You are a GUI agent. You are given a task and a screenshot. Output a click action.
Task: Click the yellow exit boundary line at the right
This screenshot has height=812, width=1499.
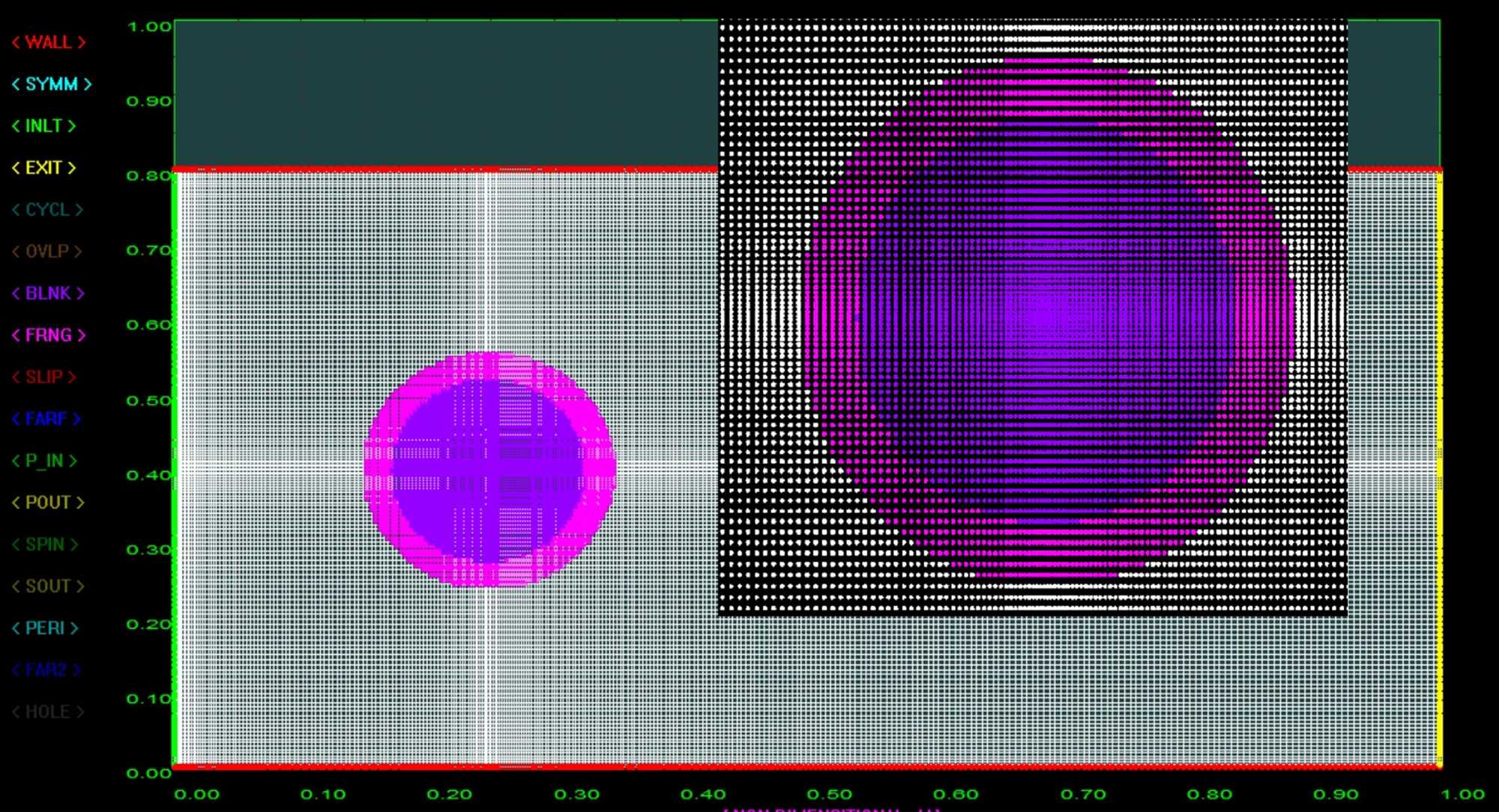tap(1439, 468)
